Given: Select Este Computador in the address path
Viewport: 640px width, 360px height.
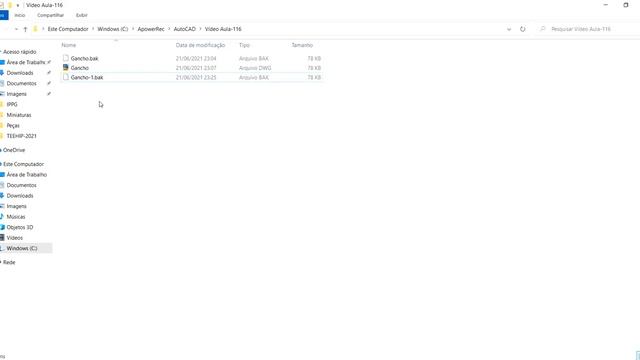Looking at the screenshot, I should click(68, 29).
